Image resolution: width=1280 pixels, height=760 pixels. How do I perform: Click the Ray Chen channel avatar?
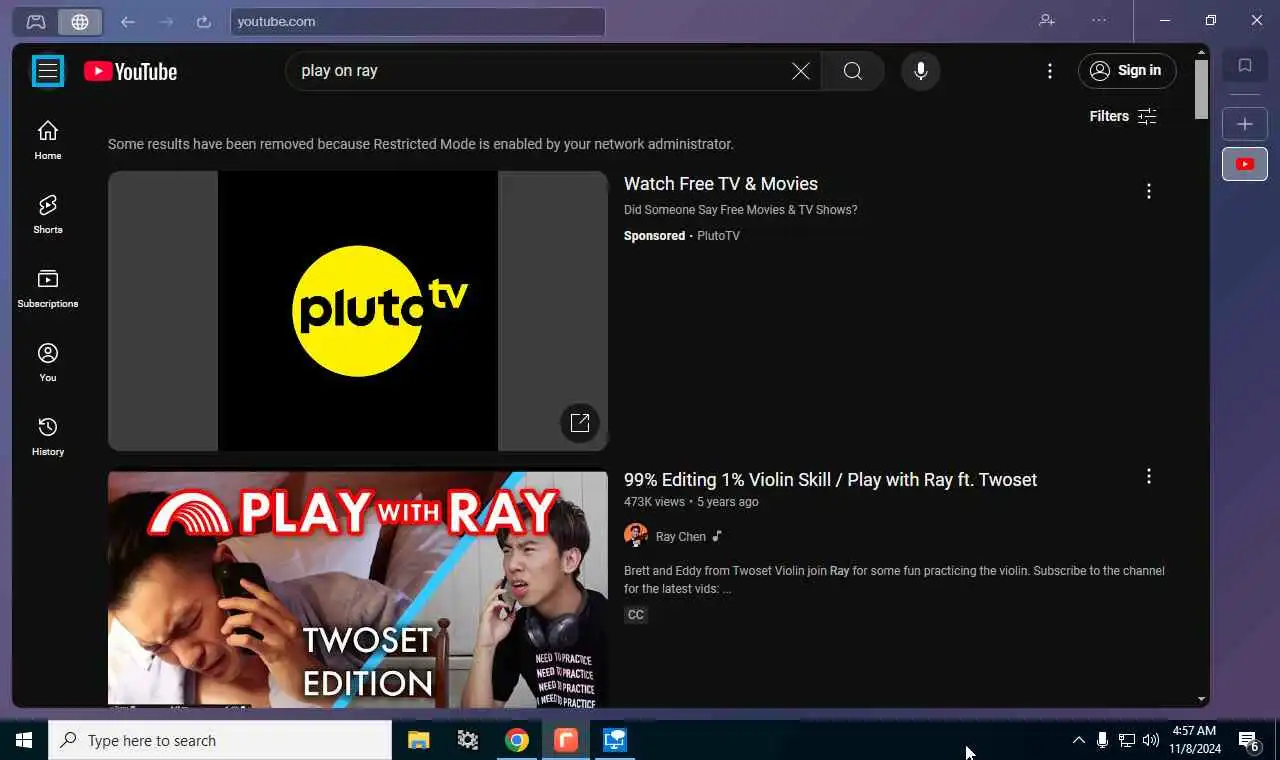coord(636,535)
